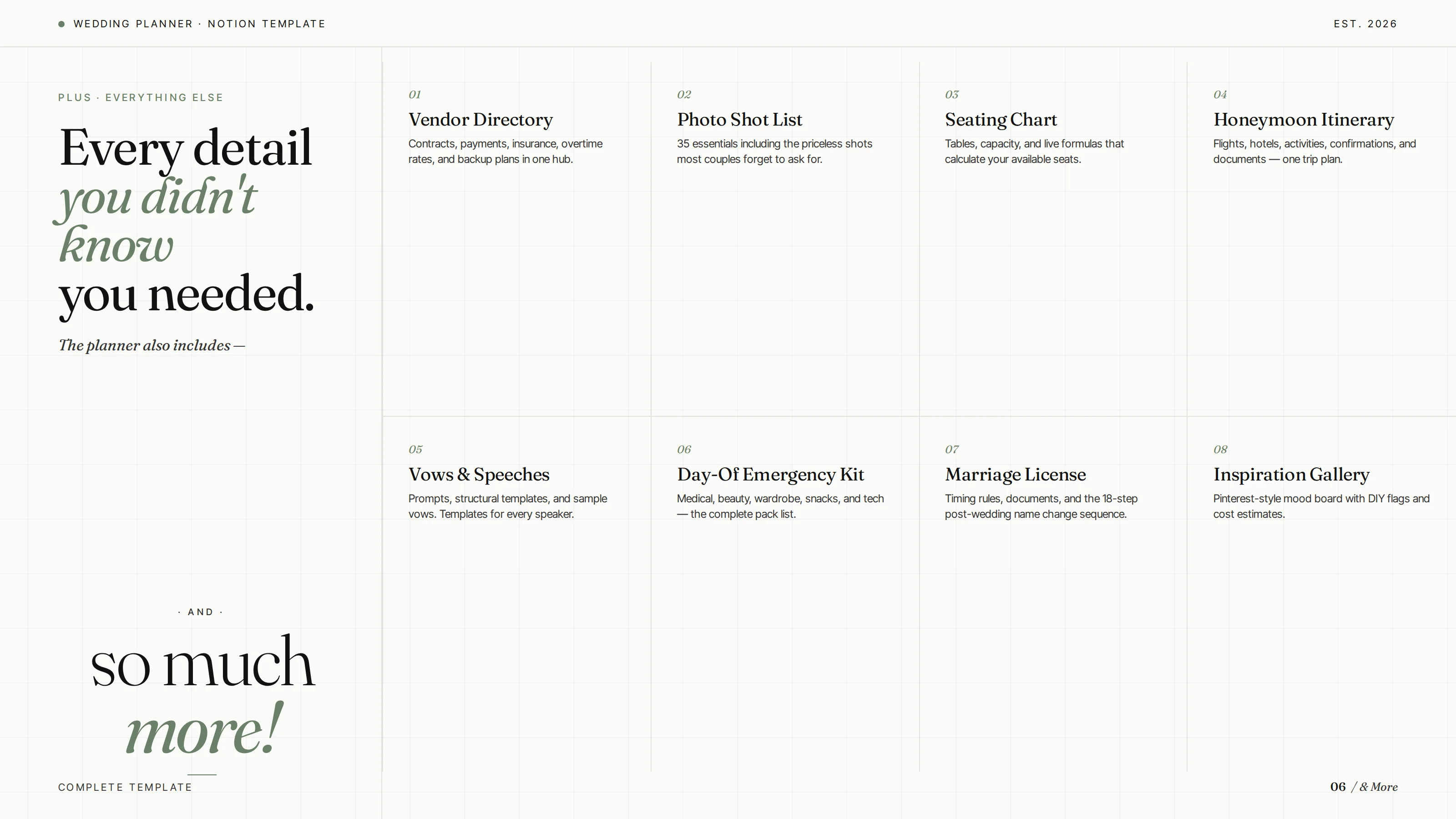This screenshot has height=819, width=1456.
Task: Click the 'Pinterest-style mood board' description
Action: tap(1321, 506)
